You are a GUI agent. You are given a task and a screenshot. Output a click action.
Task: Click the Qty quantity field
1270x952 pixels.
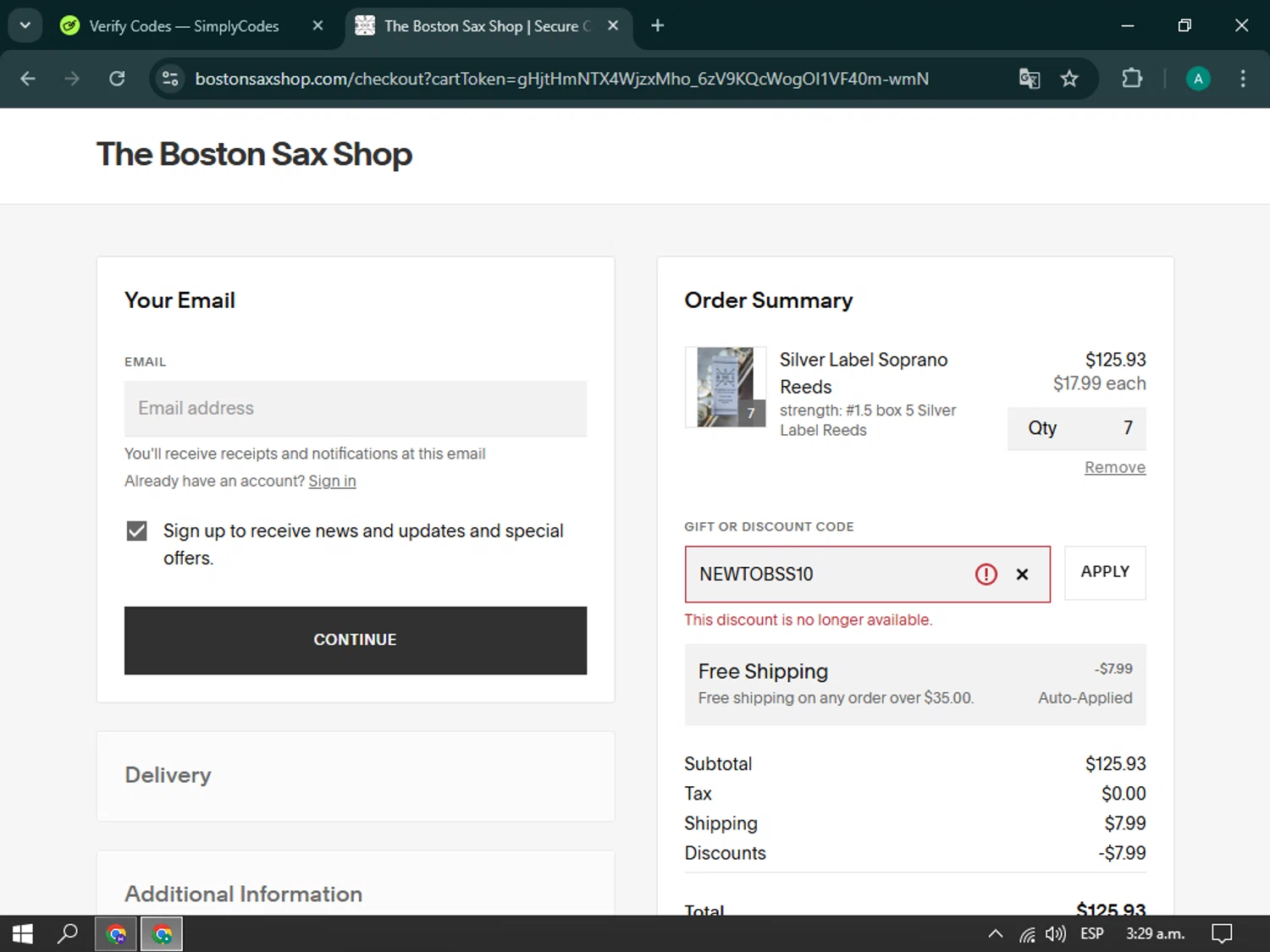1076,428
